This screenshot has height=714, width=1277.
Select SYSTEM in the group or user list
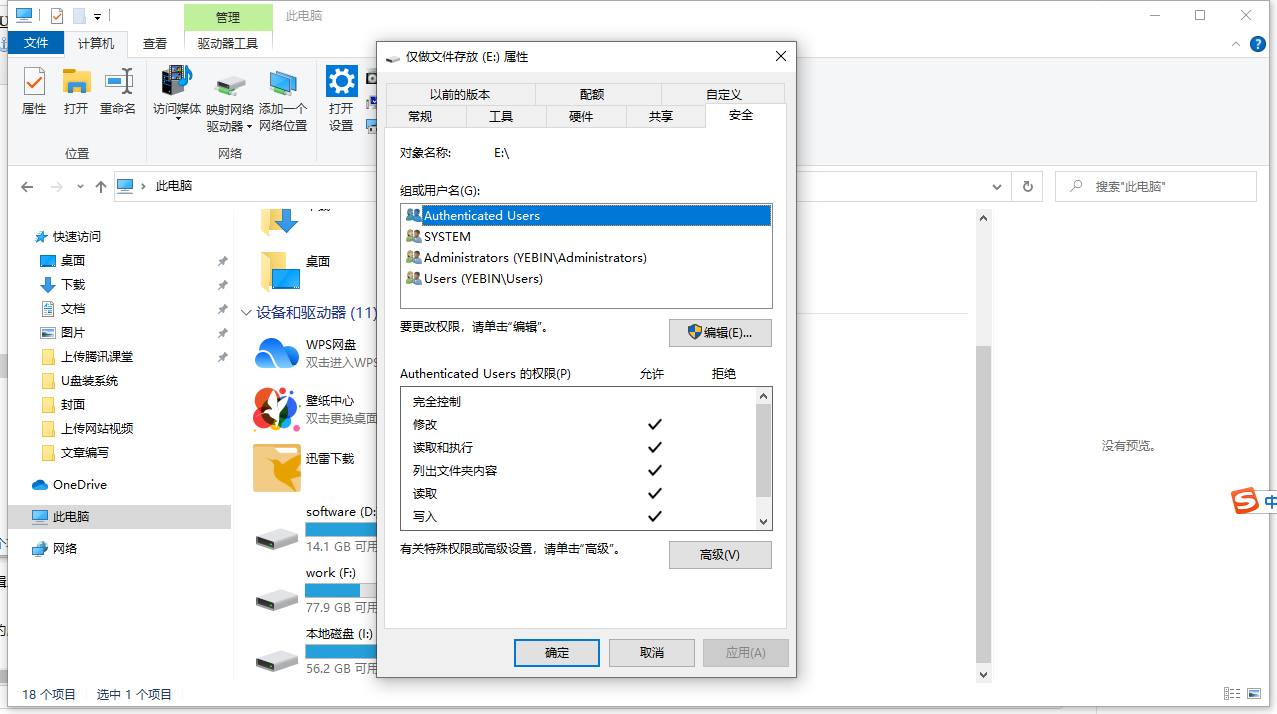click(447, 236)
